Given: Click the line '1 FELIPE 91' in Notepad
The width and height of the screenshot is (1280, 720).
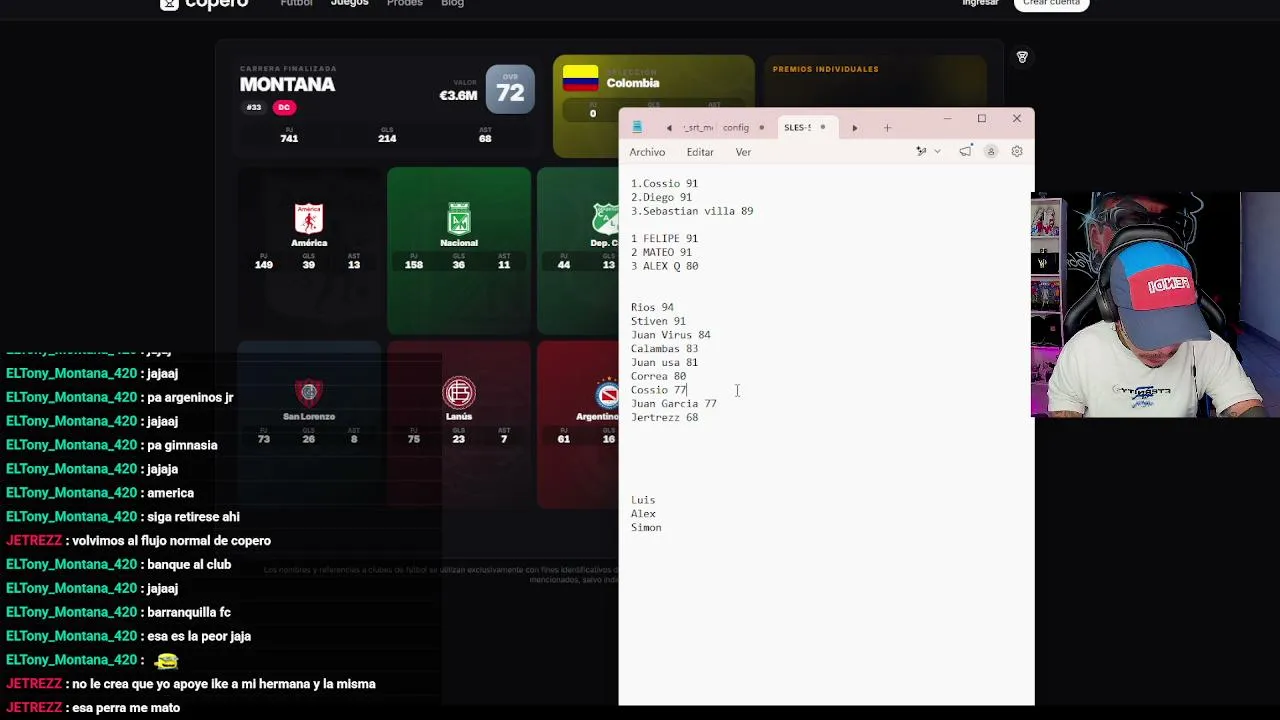Looking at the screenshot, I should tap(664, 239).
